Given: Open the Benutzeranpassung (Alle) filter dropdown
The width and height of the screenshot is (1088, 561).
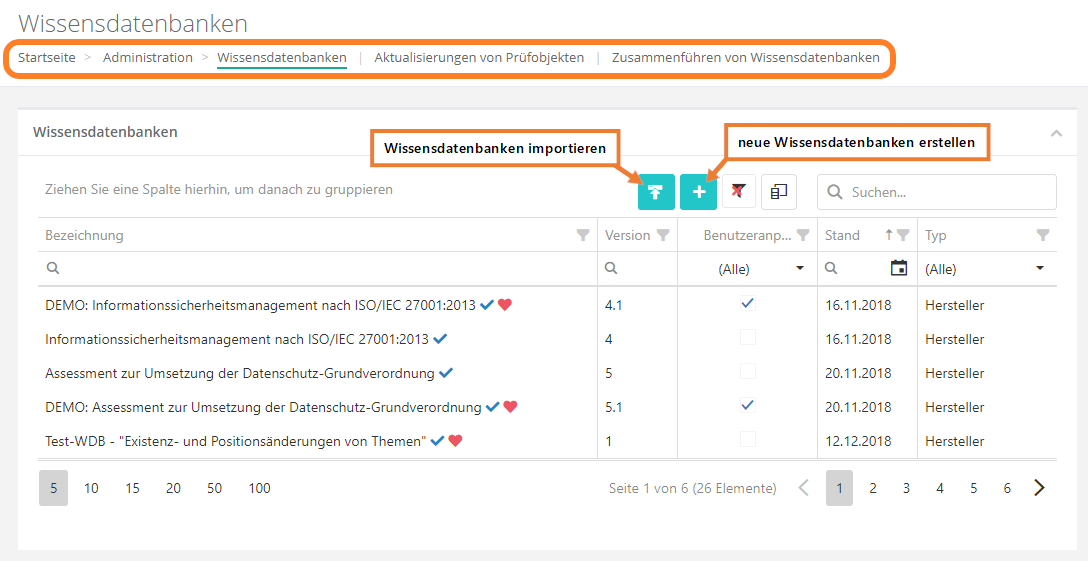Looking at the screenshot, I should (x=800, y=268).
